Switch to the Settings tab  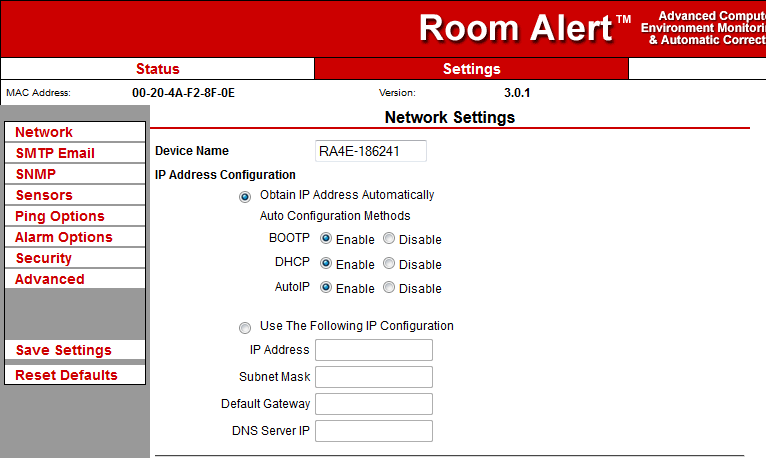click(471, 69)
